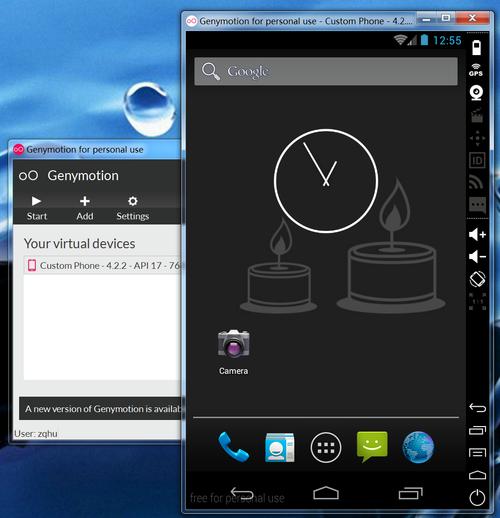Click the Genymotion logo in the manager header
Viewport: 500px width, 518px height.
click(28, 175)
